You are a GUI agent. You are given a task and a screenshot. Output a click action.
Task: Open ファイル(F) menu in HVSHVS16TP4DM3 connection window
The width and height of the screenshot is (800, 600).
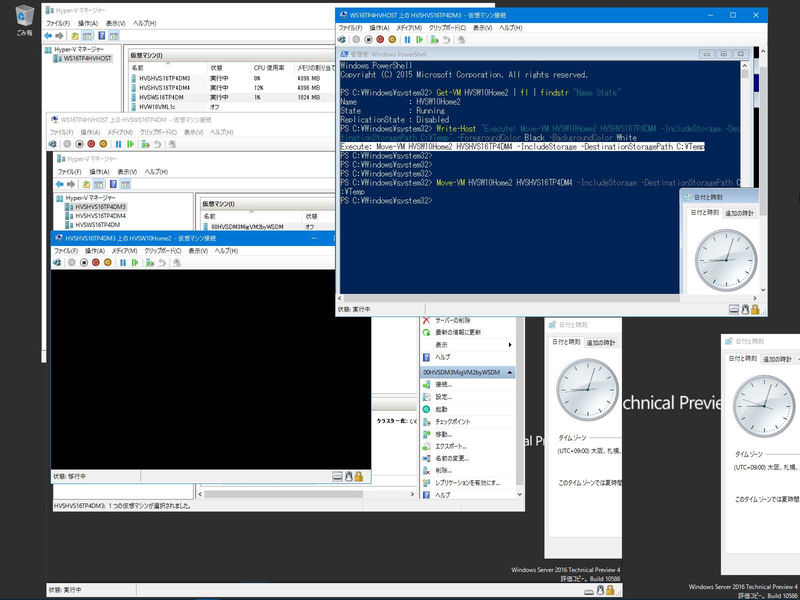point(351,28)
